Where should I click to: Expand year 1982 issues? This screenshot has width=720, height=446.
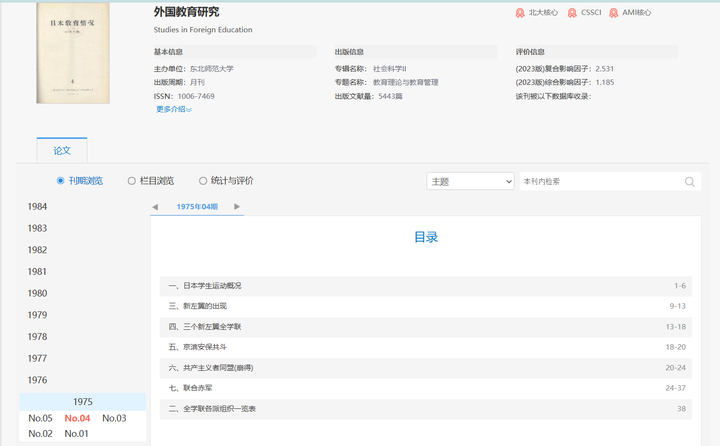[x=37, y=250]
